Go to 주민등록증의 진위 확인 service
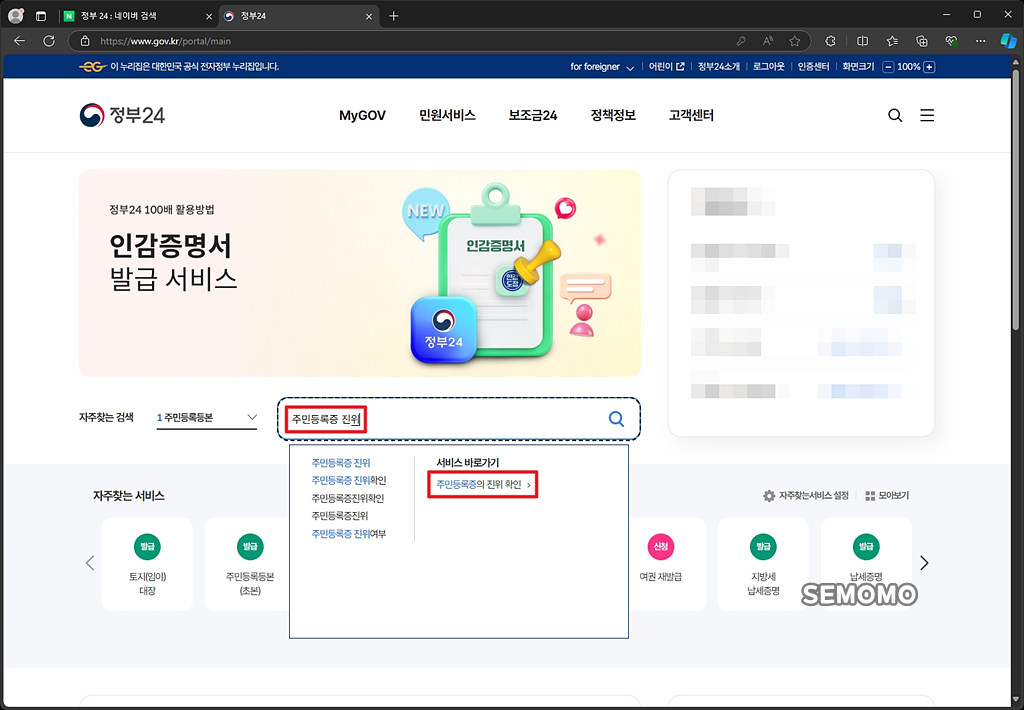This screenshot has width=1024, height=710. click(x=483, y=485)
